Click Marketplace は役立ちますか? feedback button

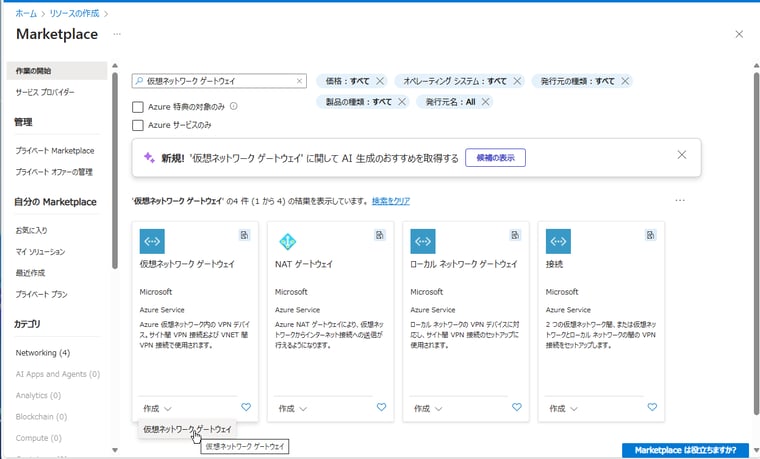coord(685,450)
